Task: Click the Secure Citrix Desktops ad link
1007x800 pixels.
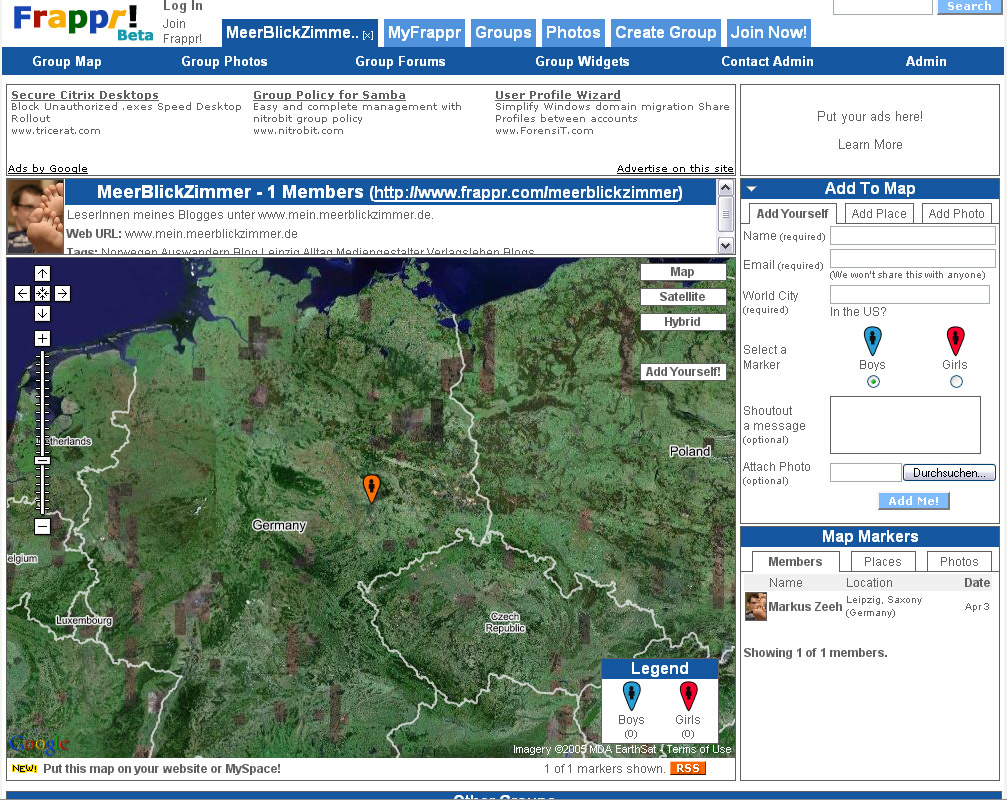Action: (85, 95)
